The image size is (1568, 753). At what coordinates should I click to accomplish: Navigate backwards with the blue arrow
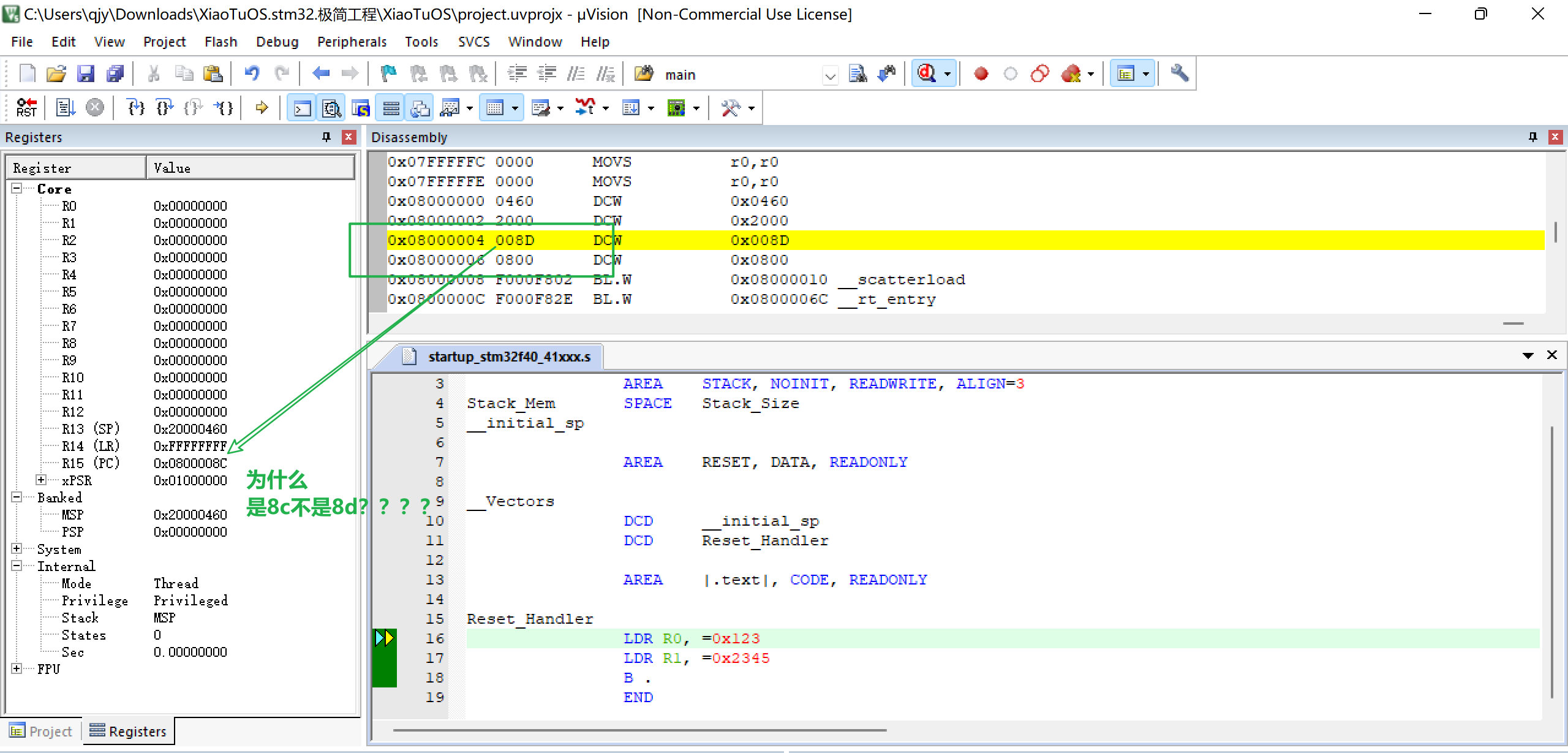pyautogui.click(x=320, y=74)
